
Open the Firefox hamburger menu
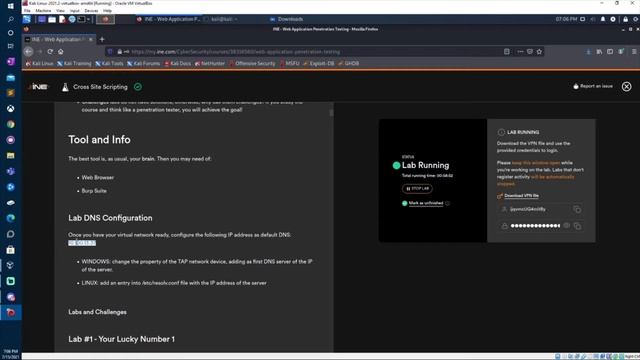pos(634,52)
